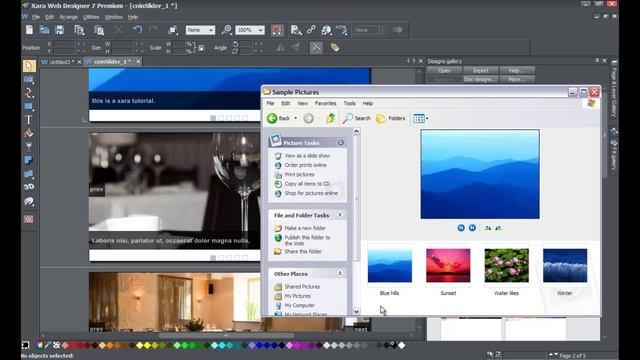
Task: Click the Redo arrow
Action: (x=153, y=30)
